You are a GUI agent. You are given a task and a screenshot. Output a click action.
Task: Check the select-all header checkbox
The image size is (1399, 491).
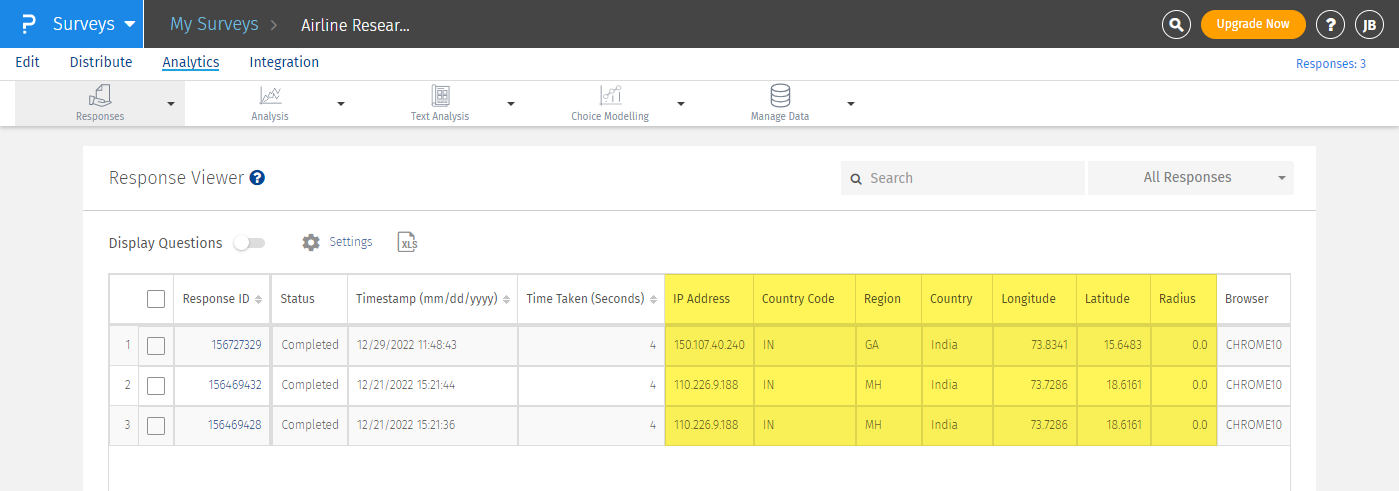point(156,298)
